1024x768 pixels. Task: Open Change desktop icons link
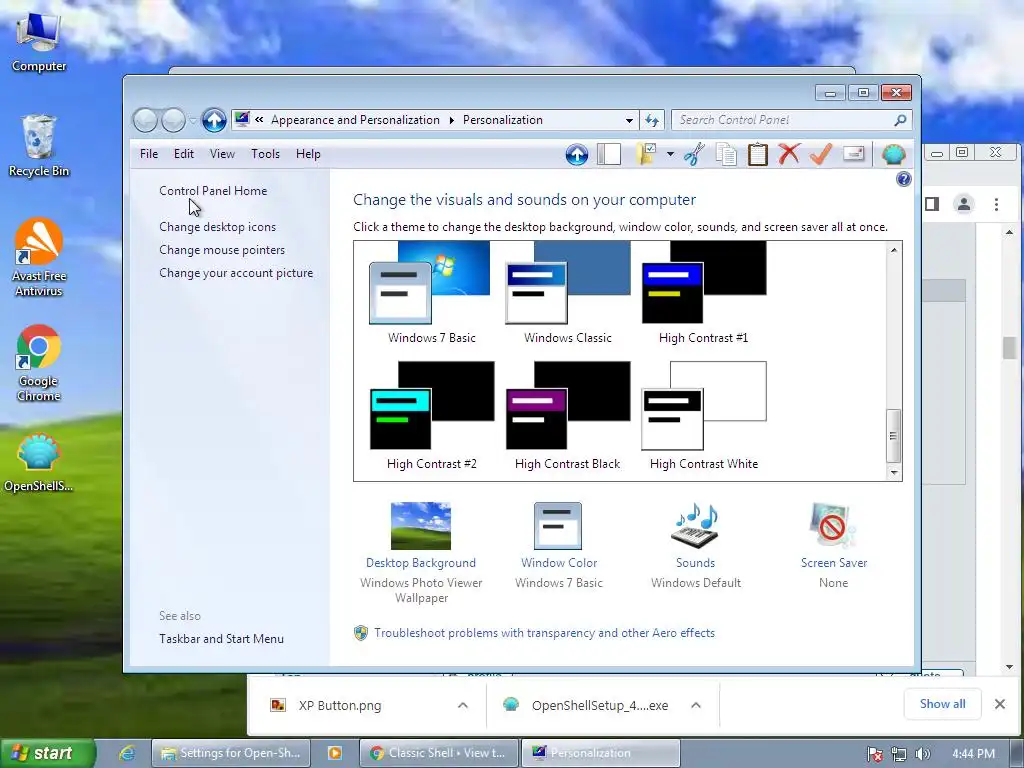(x=217, y=227)
